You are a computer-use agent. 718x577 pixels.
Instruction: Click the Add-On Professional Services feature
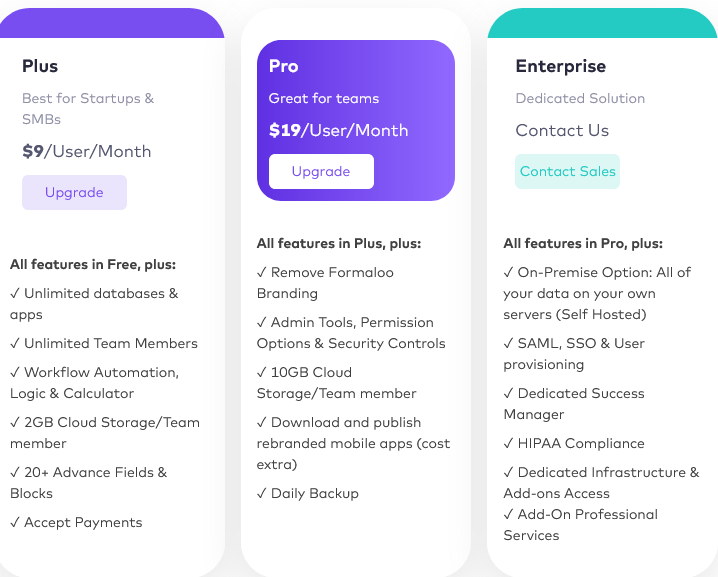click(x=580, y=524)
